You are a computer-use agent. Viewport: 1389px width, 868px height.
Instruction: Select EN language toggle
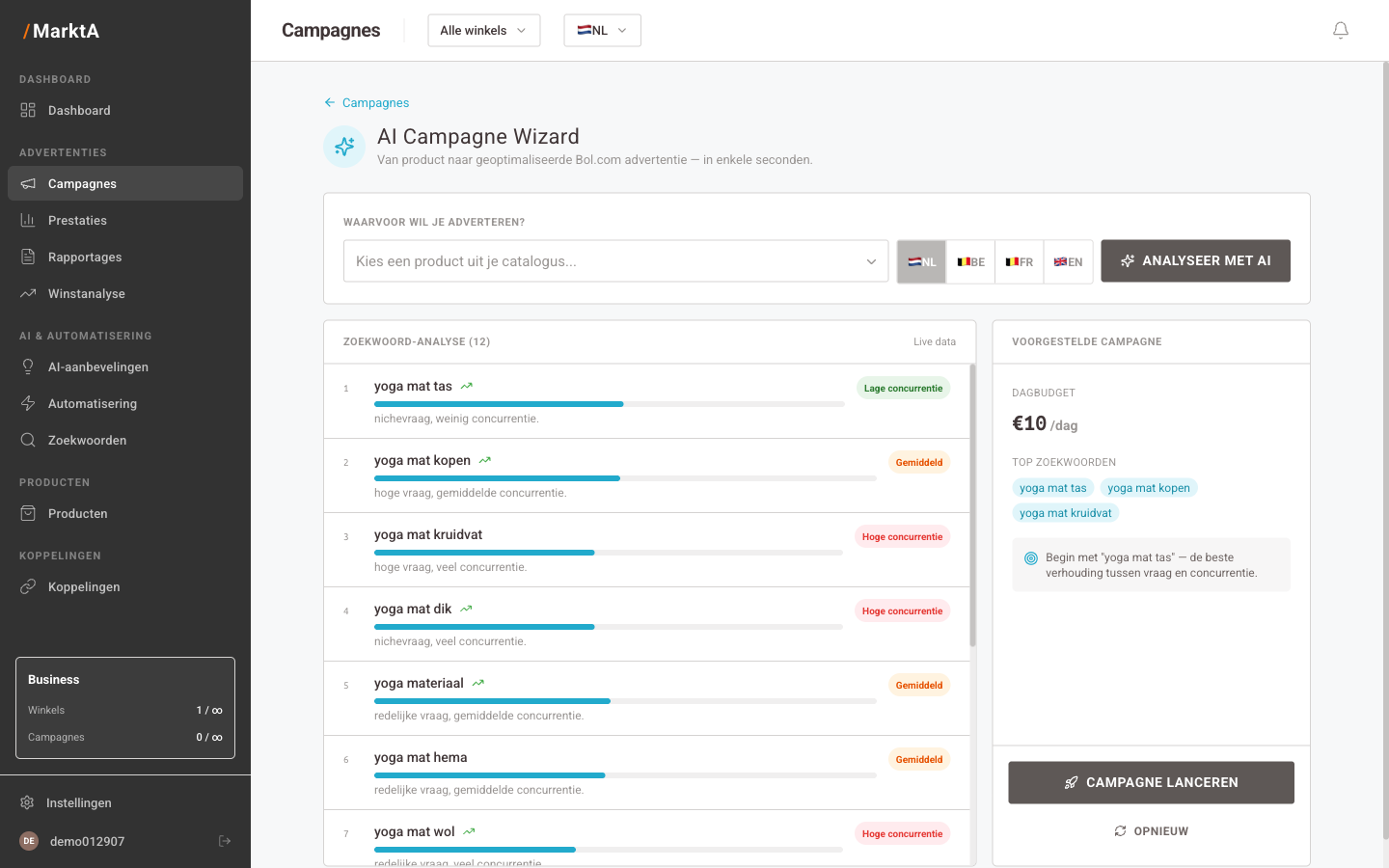[1068, 261]
